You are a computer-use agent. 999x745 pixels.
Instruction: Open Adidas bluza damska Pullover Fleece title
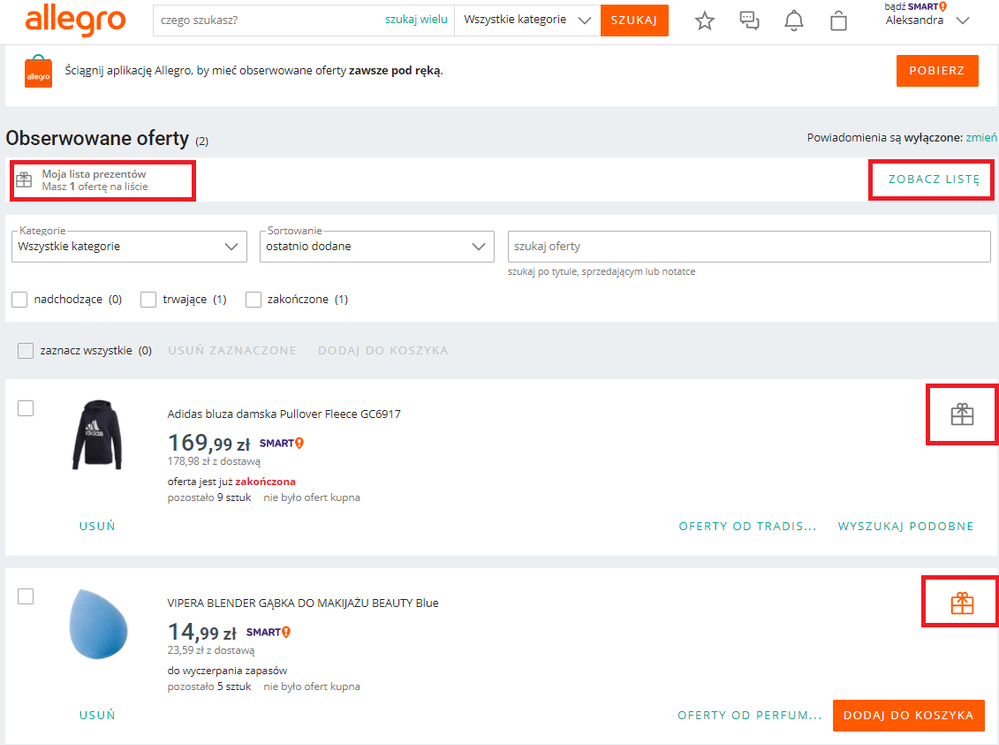(x=284, y=414)
